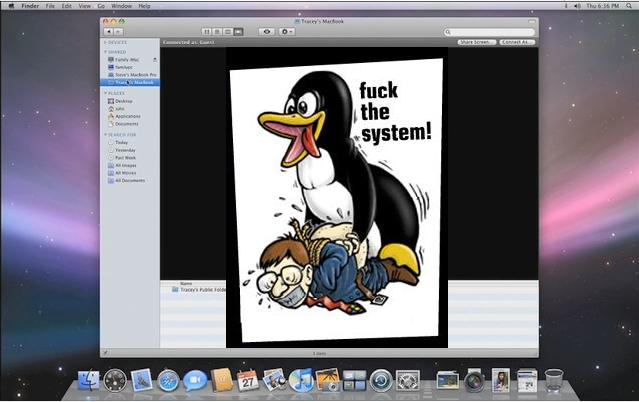Open Quick Look with the eye button

[x=267, y=31]
